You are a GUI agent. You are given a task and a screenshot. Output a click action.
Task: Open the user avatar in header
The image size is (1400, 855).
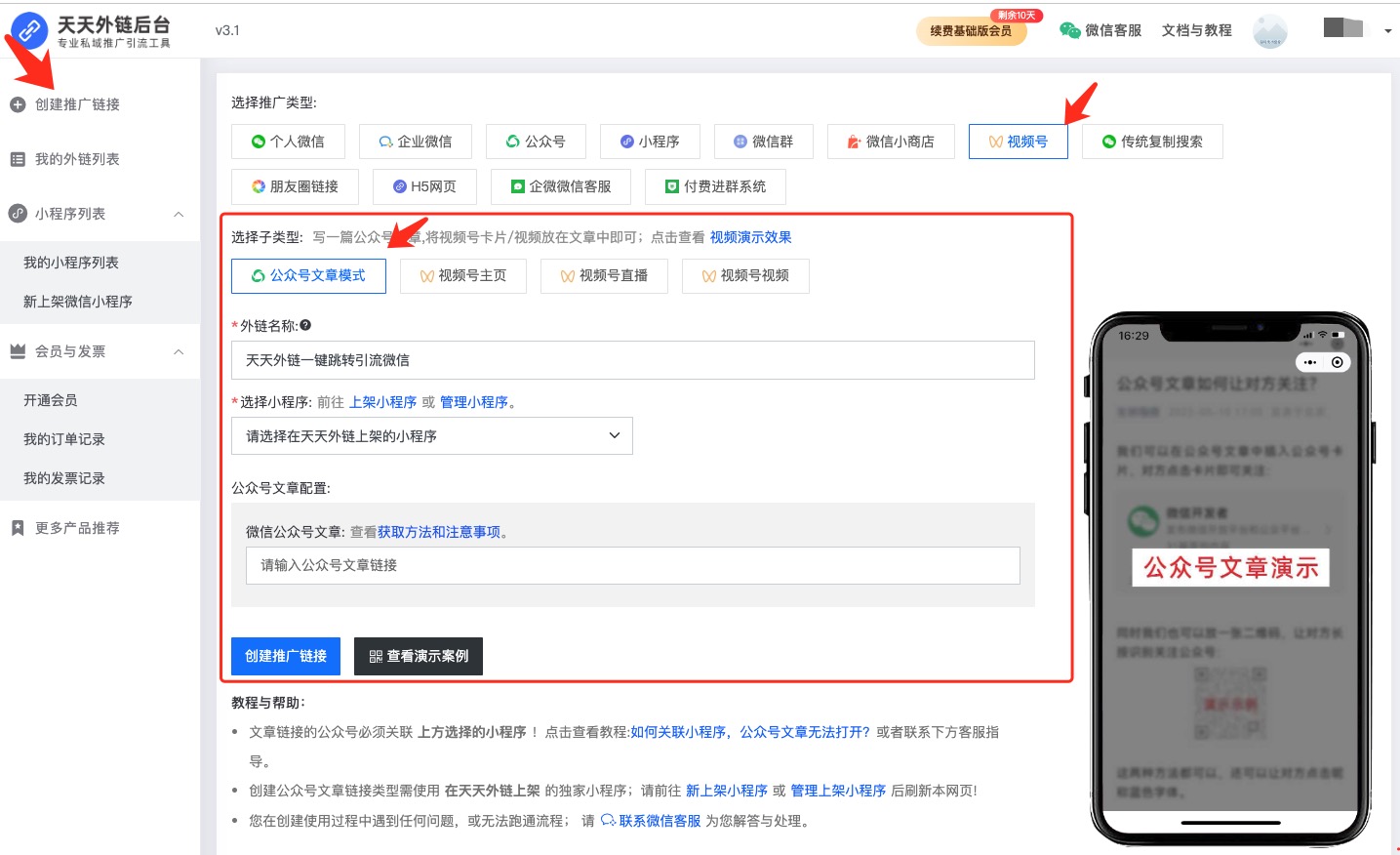[1269, 31]
